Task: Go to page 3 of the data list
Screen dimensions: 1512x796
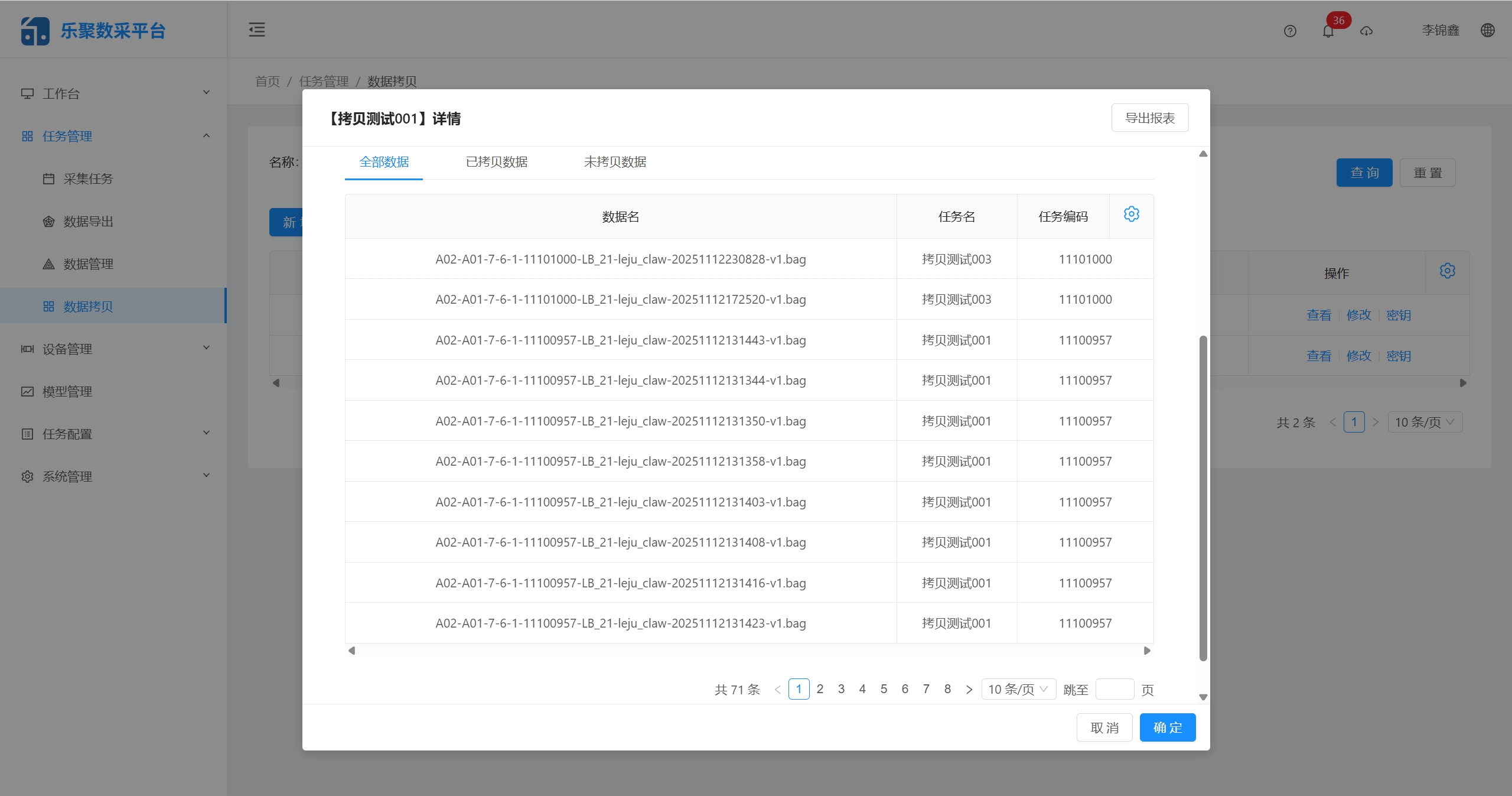Action: tap(841, 689)
